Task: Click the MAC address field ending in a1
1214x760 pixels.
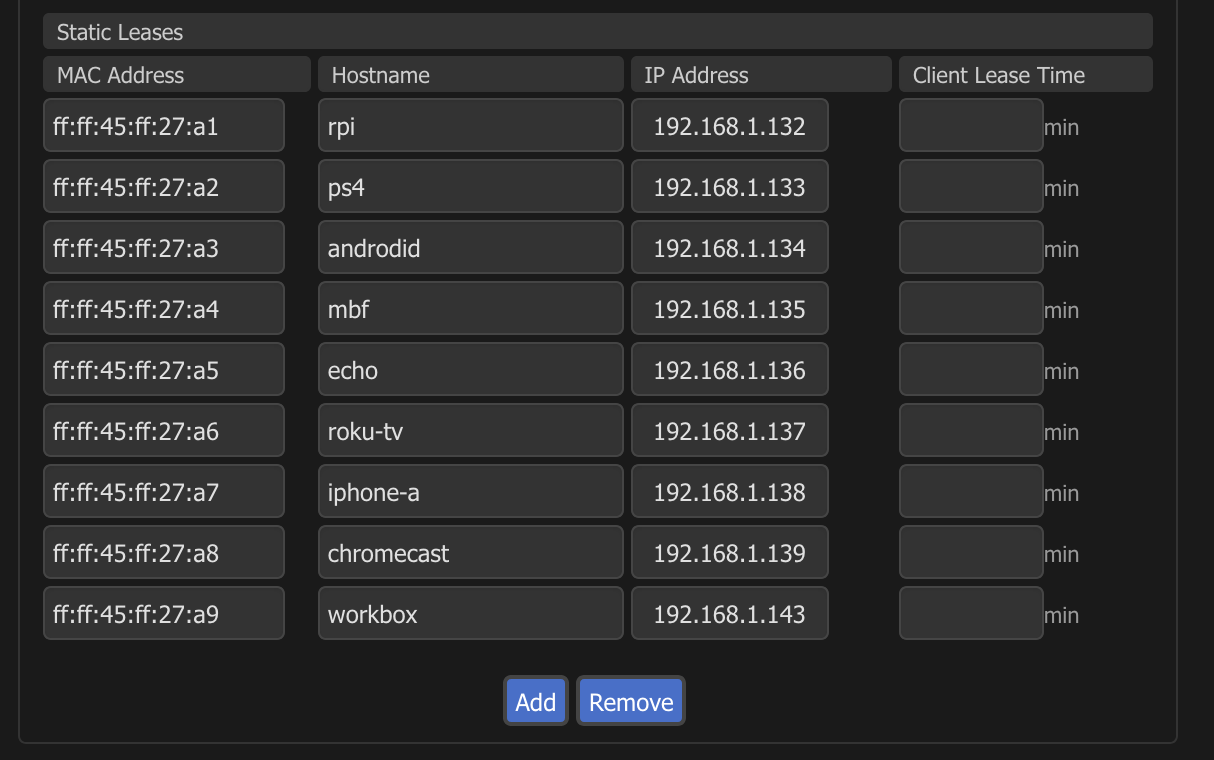Action: 164,126
